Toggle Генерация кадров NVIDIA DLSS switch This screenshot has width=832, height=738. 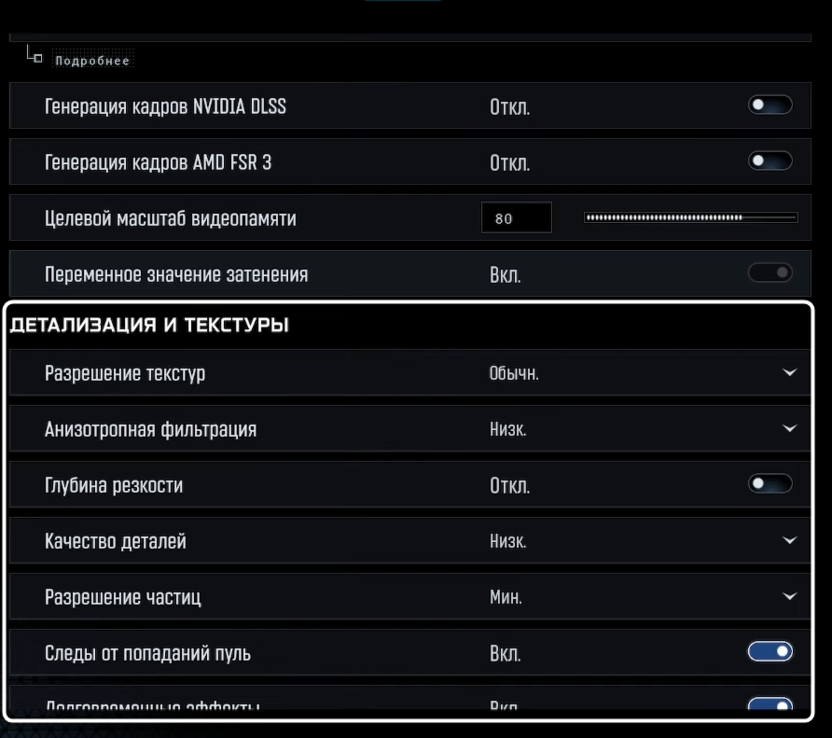tap(770, 105)
